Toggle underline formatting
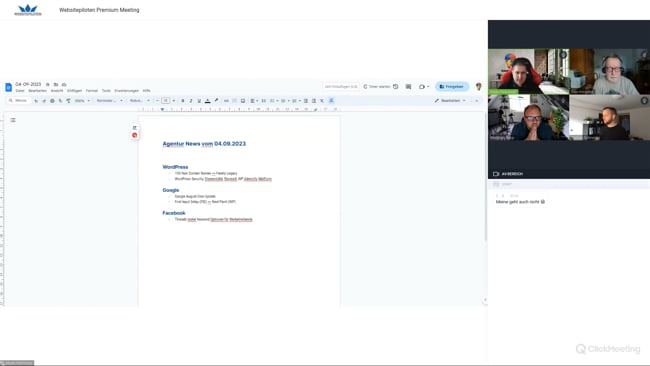The image size is (650, 366). pyautogui.click(x=199, y=101)
